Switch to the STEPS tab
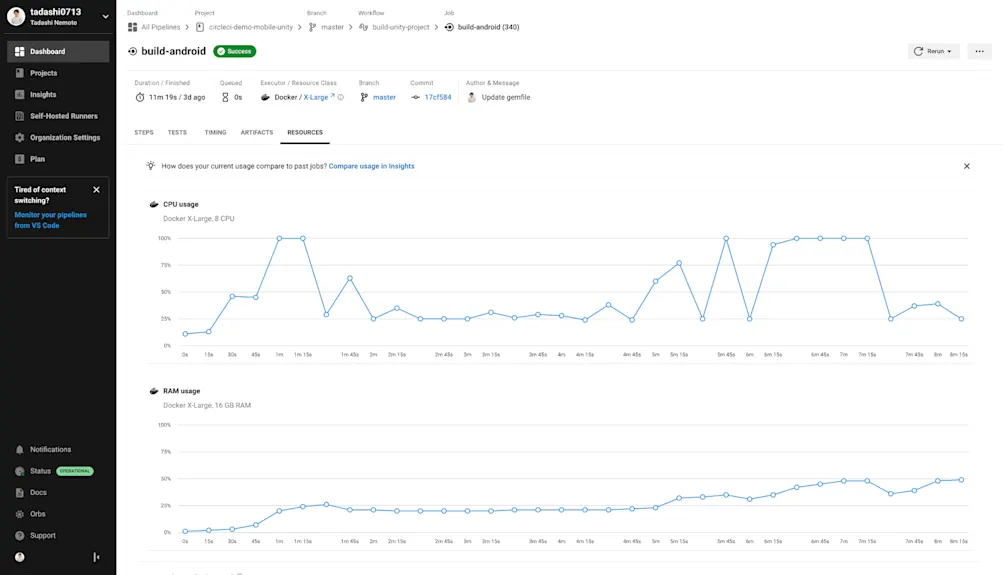This screenshot has width=1003, height=575. pos(144,132)
